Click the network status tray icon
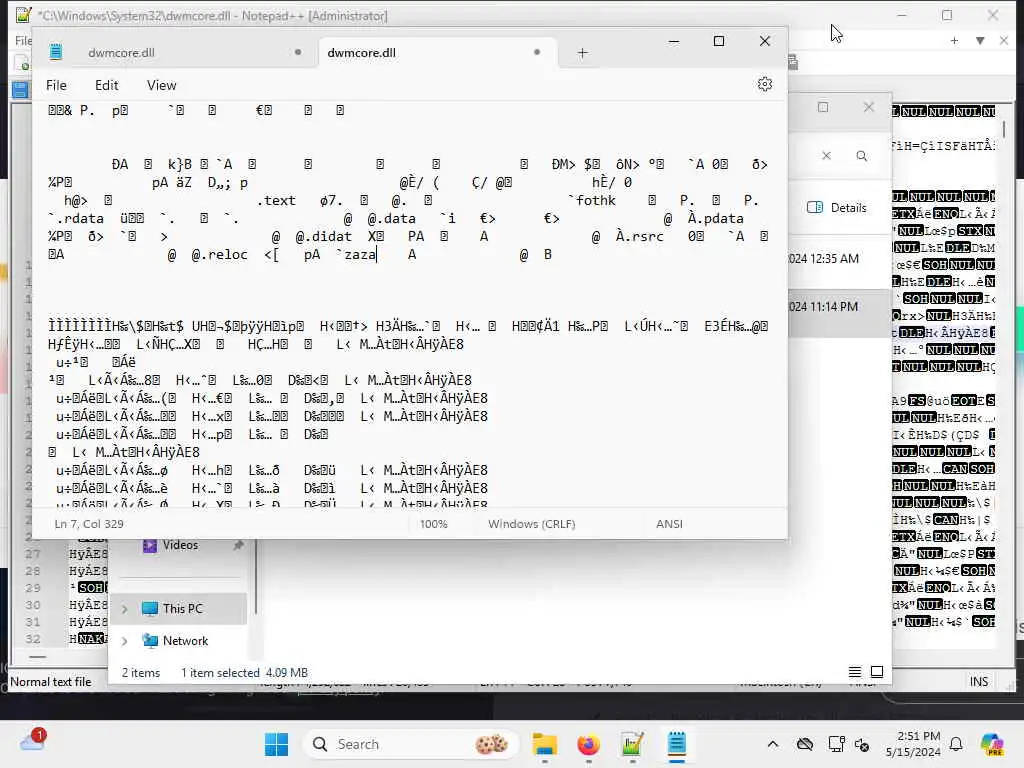The image size is (1024, 768). coord(836,744)
